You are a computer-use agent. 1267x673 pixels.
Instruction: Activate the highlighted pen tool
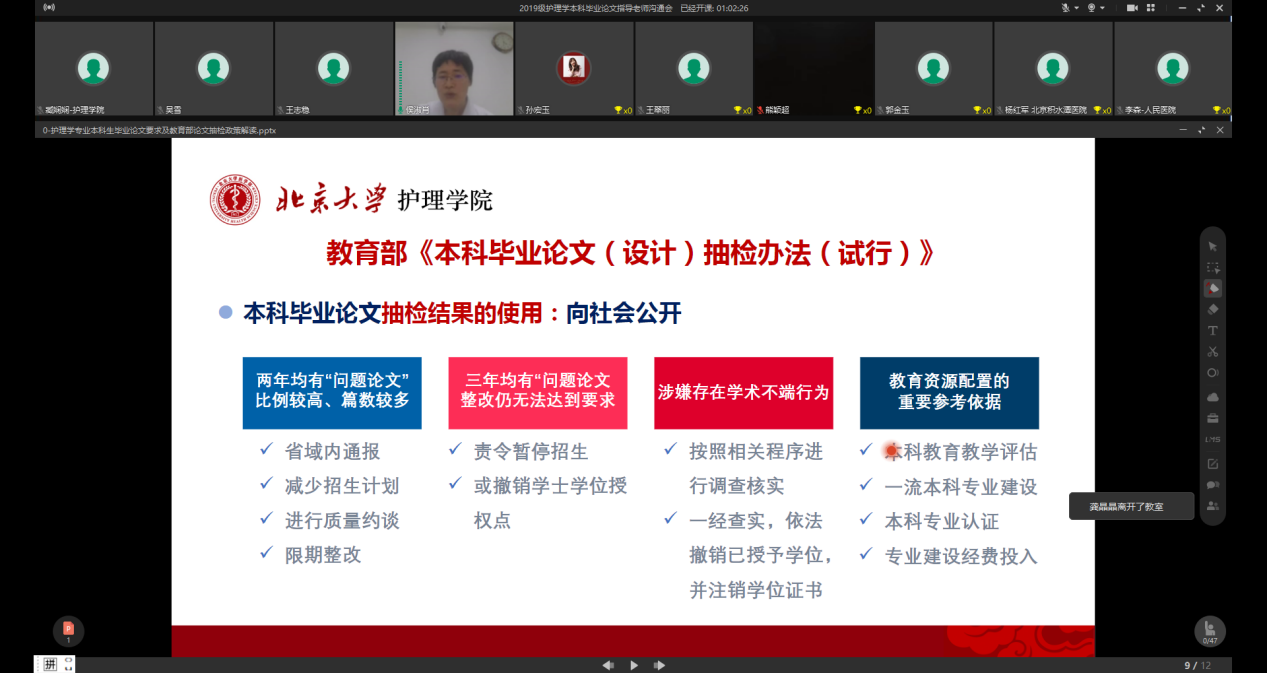coord(1212,288)
